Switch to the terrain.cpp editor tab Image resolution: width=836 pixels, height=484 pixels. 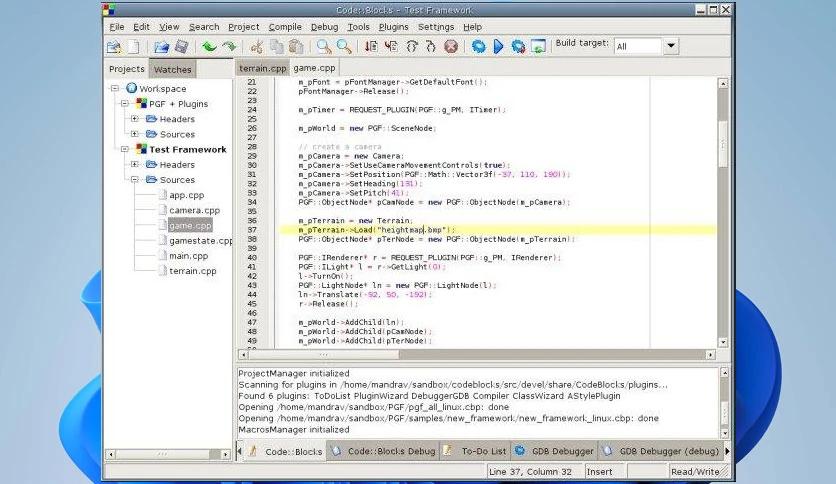pyautogui.click(x=262, y=68)
